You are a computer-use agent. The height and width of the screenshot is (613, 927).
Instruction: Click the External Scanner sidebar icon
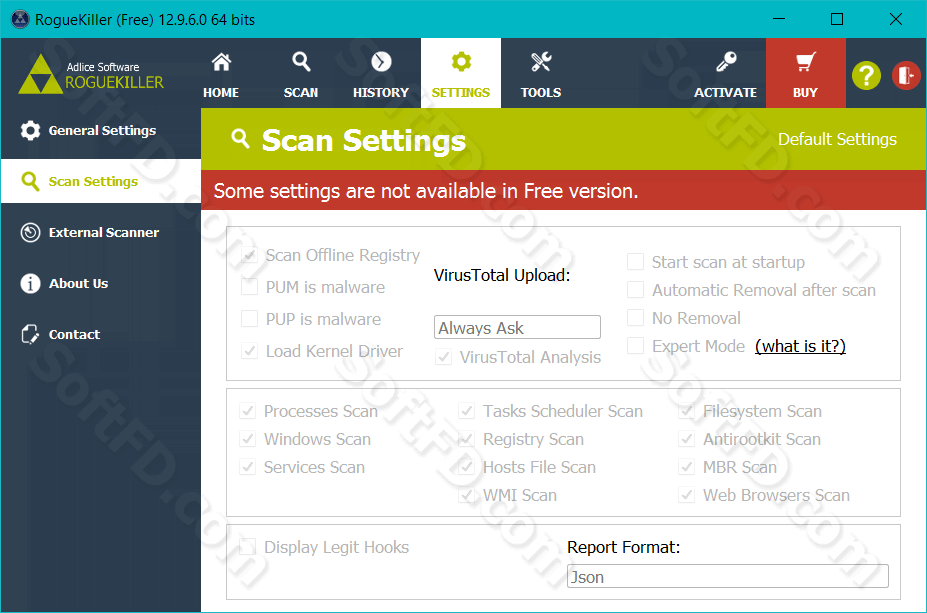click(30, 232)
